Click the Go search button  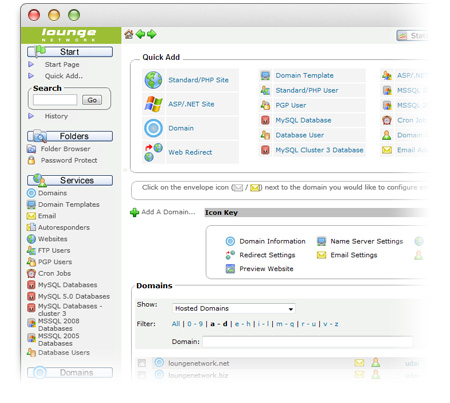click(x=92, y=100)
